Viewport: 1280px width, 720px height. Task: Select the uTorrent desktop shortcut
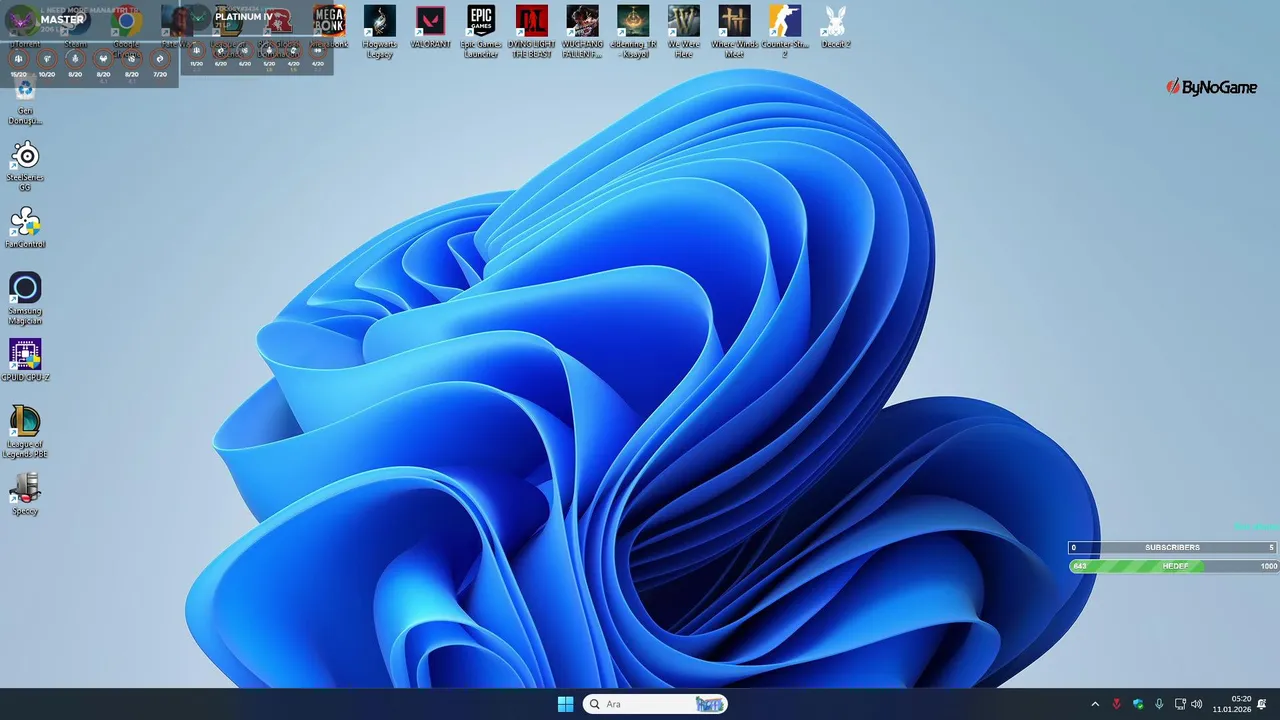point(25,27)
